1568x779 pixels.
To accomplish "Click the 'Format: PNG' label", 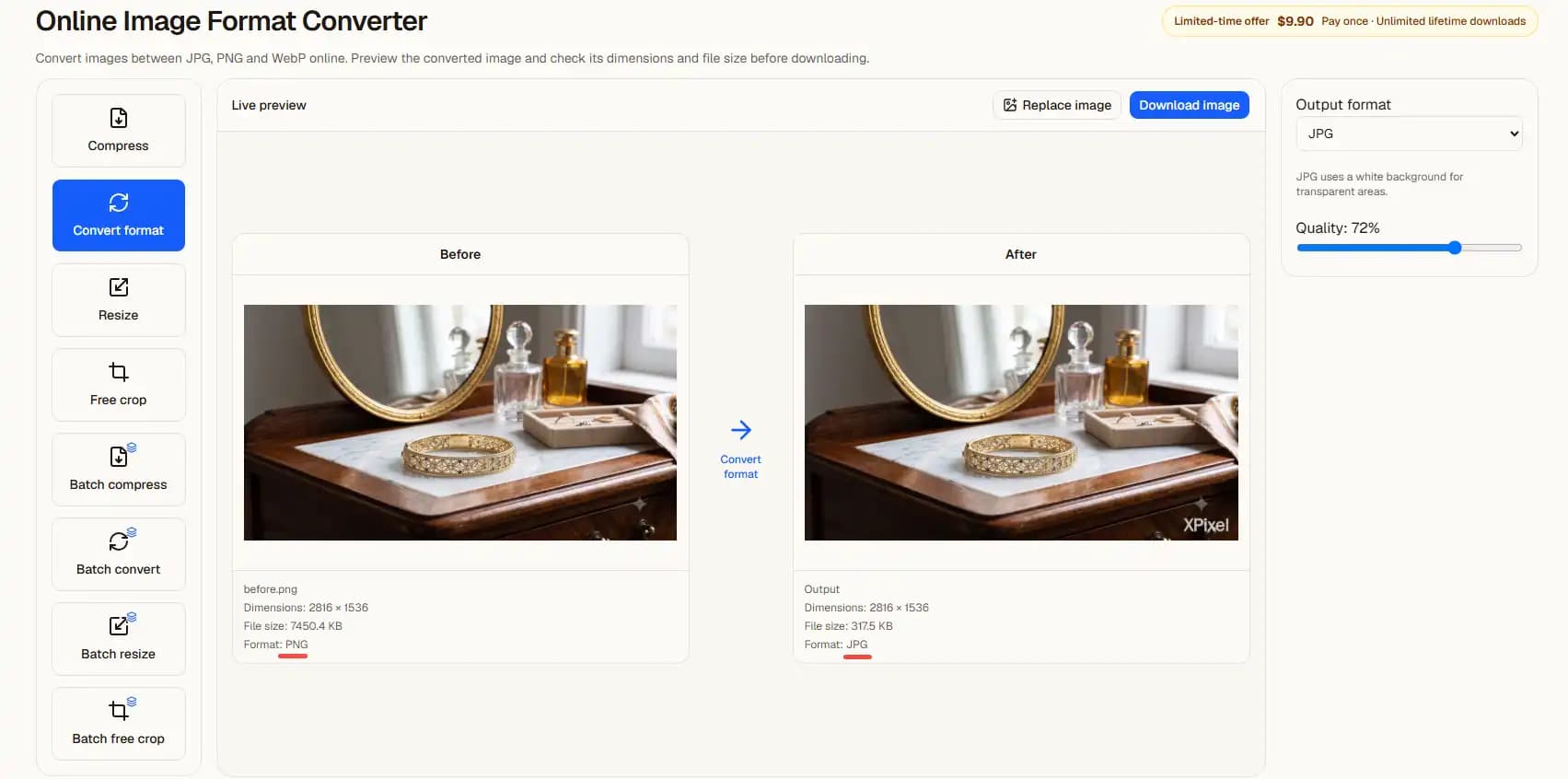I will click(276, 645).
